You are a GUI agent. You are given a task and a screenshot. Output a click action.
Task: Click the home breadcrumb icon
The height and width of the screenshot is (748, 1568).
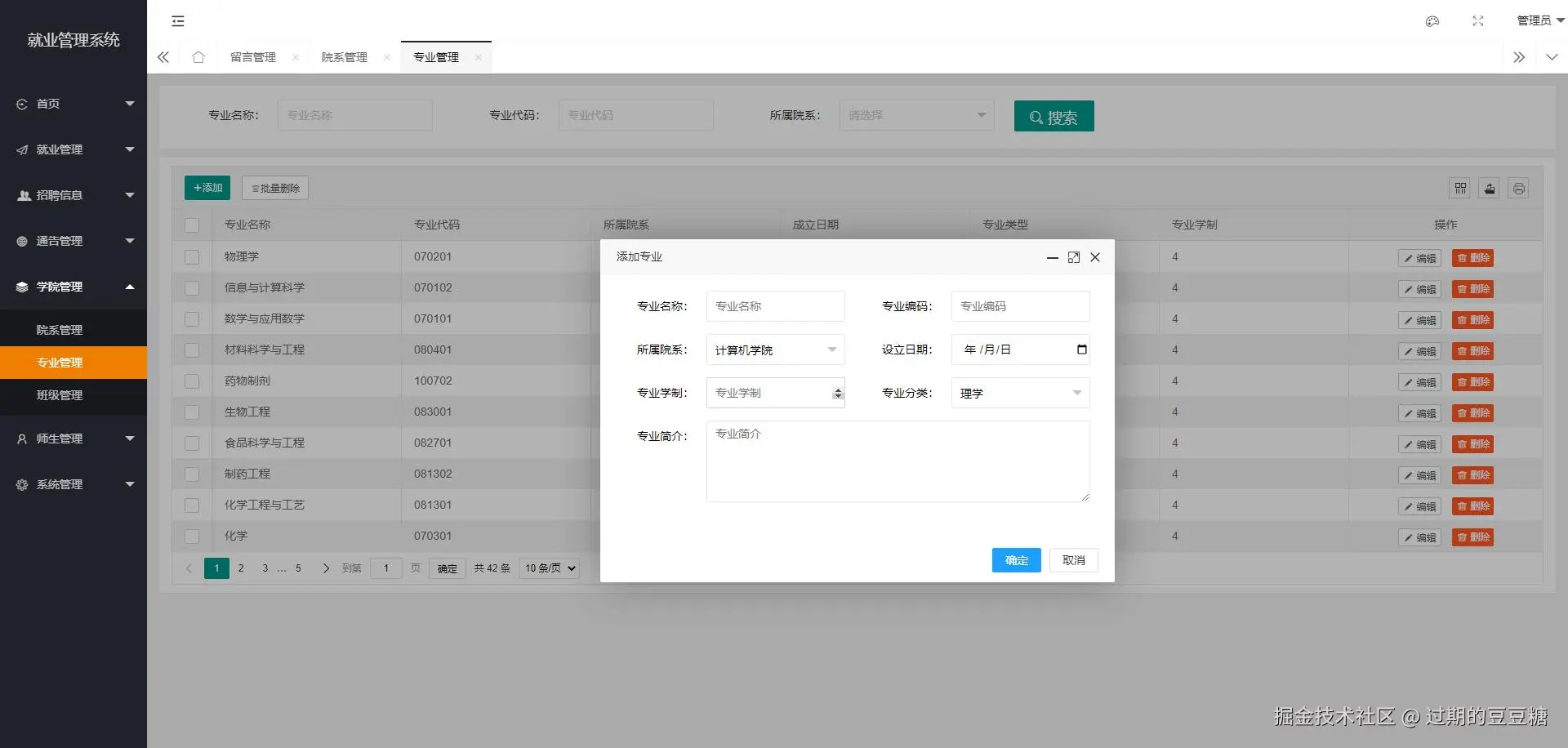click(x=198, y=57)
